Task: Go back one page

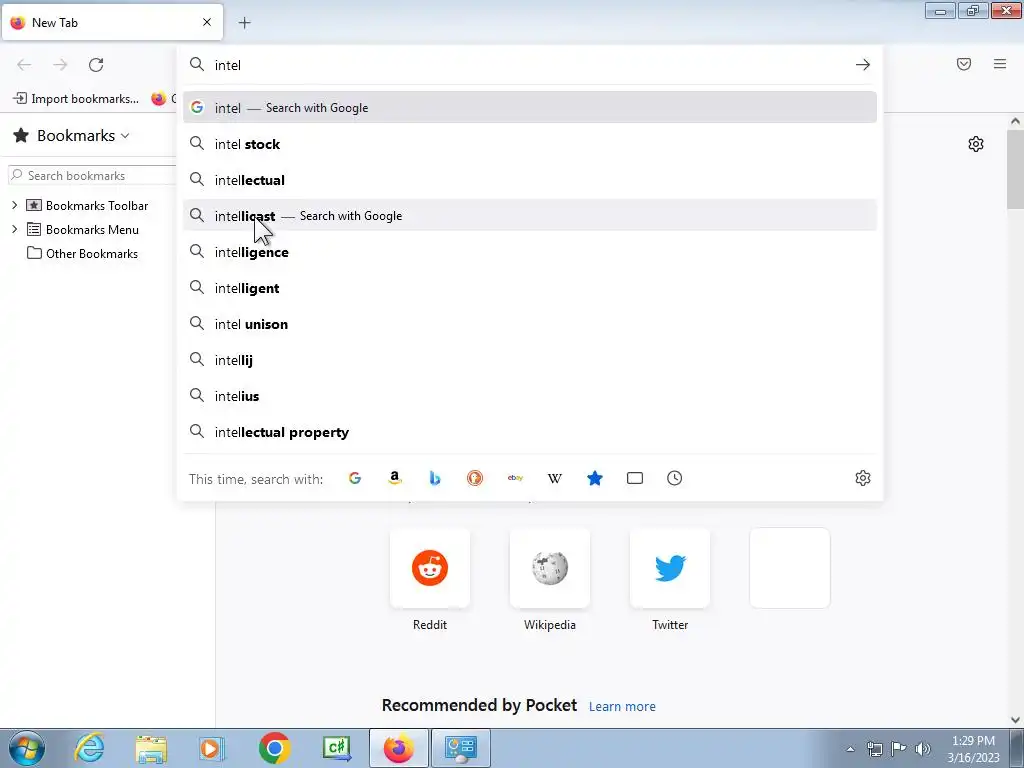Action: (x=24, y=65)
